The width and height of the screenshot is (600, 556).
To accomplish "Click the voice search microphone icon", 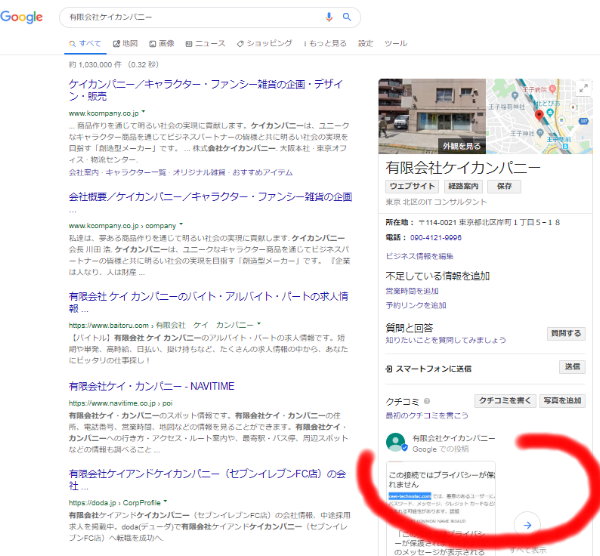I will [x=329, y=17].
